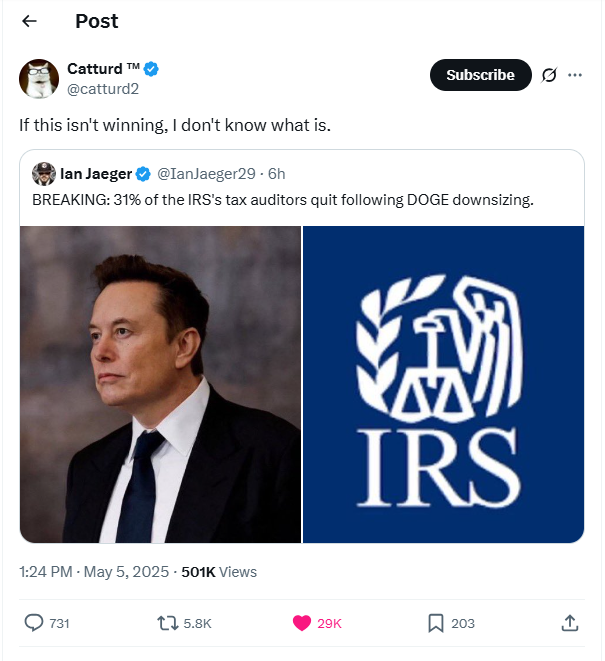
Task: Click the repost icon
Action: click(x=168, y=623)
